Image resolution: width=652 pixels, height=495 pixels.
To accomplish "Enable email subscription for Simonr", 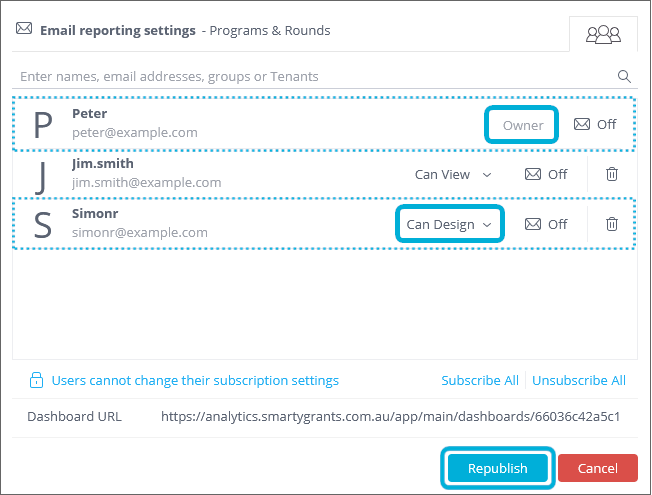I will [x=546, y=224].
